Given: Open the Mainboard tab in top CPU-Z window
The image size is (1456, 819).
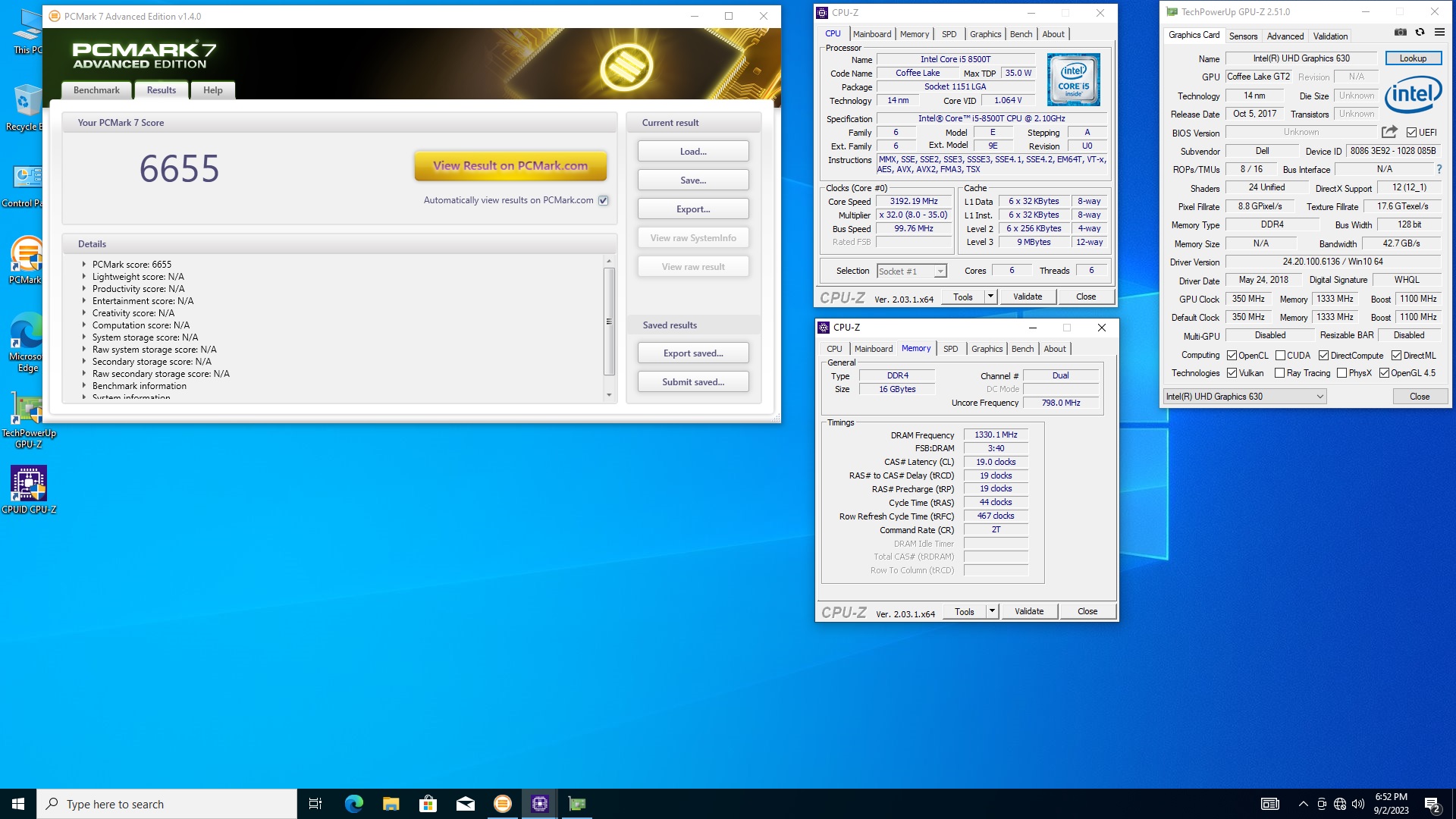Looking at the screenshot, I should coord(872,34).
